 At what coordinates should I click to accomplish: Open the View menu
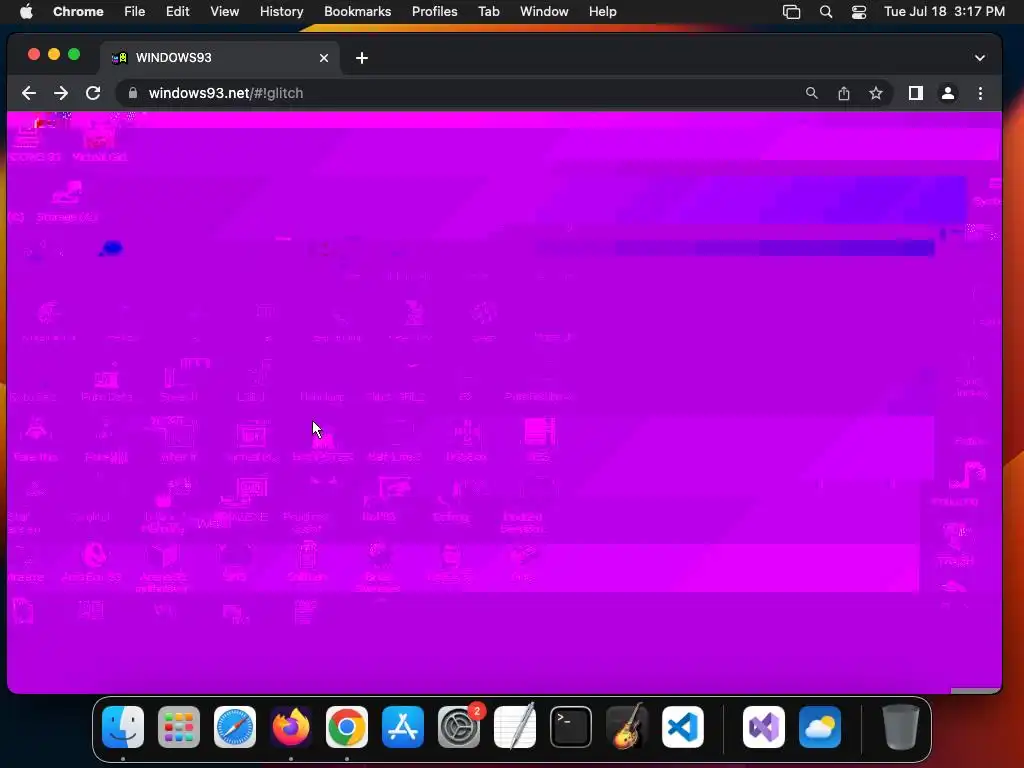click(x=224, y=12)
